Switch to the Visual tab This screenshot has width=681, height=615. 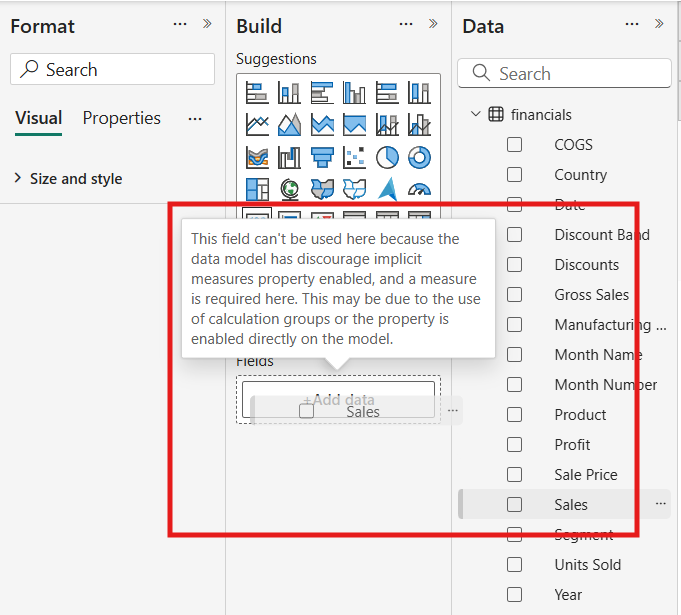(38, 118)
